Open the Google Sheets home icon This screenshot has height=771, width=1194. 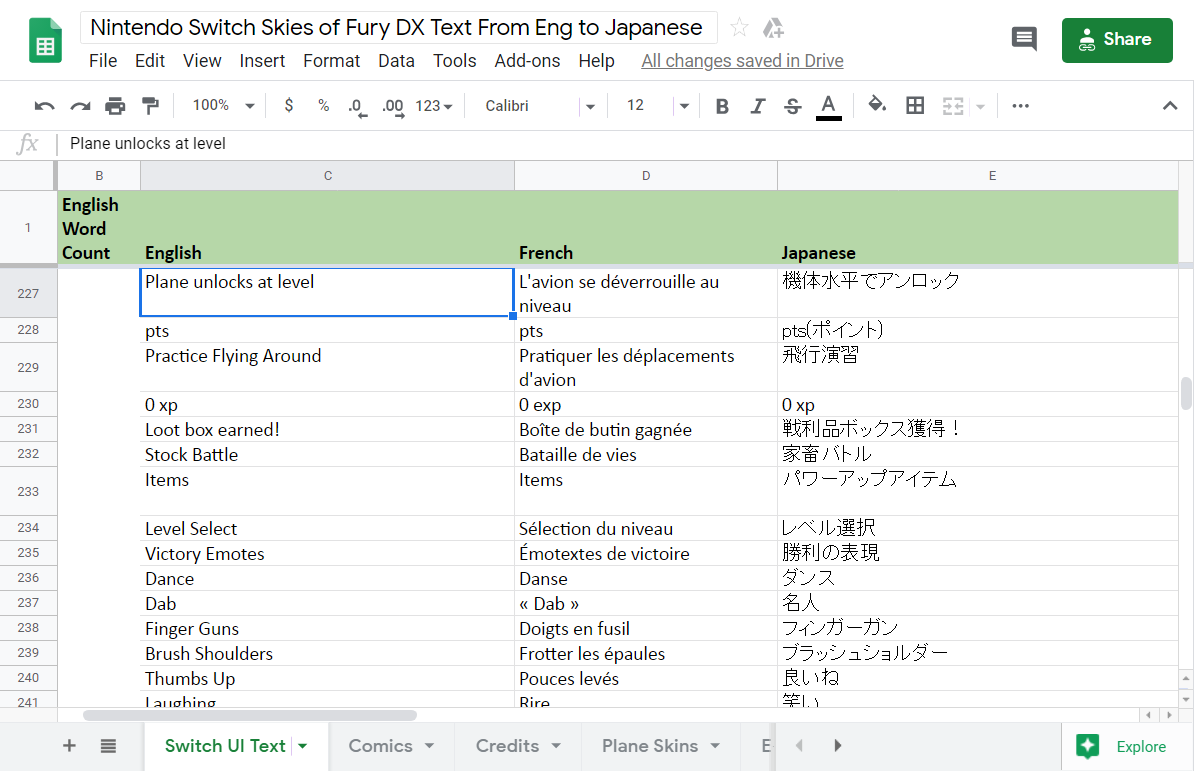pyautogui.click(x=45, y=40)
